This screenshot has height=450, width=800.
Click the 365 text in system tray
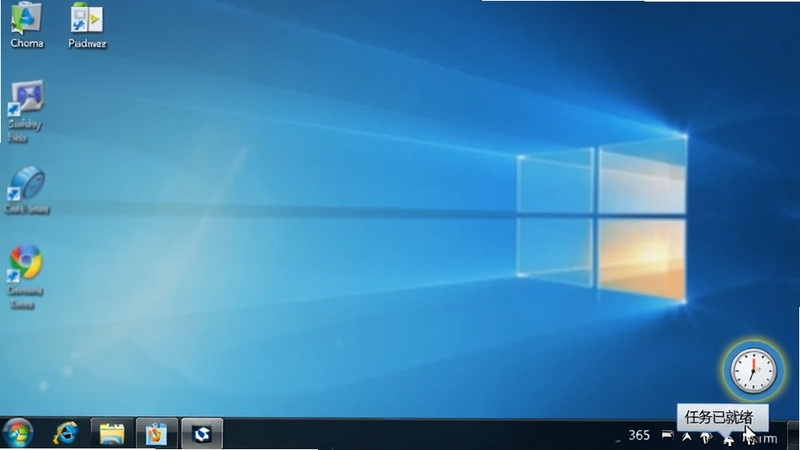[x=639, y=435]
